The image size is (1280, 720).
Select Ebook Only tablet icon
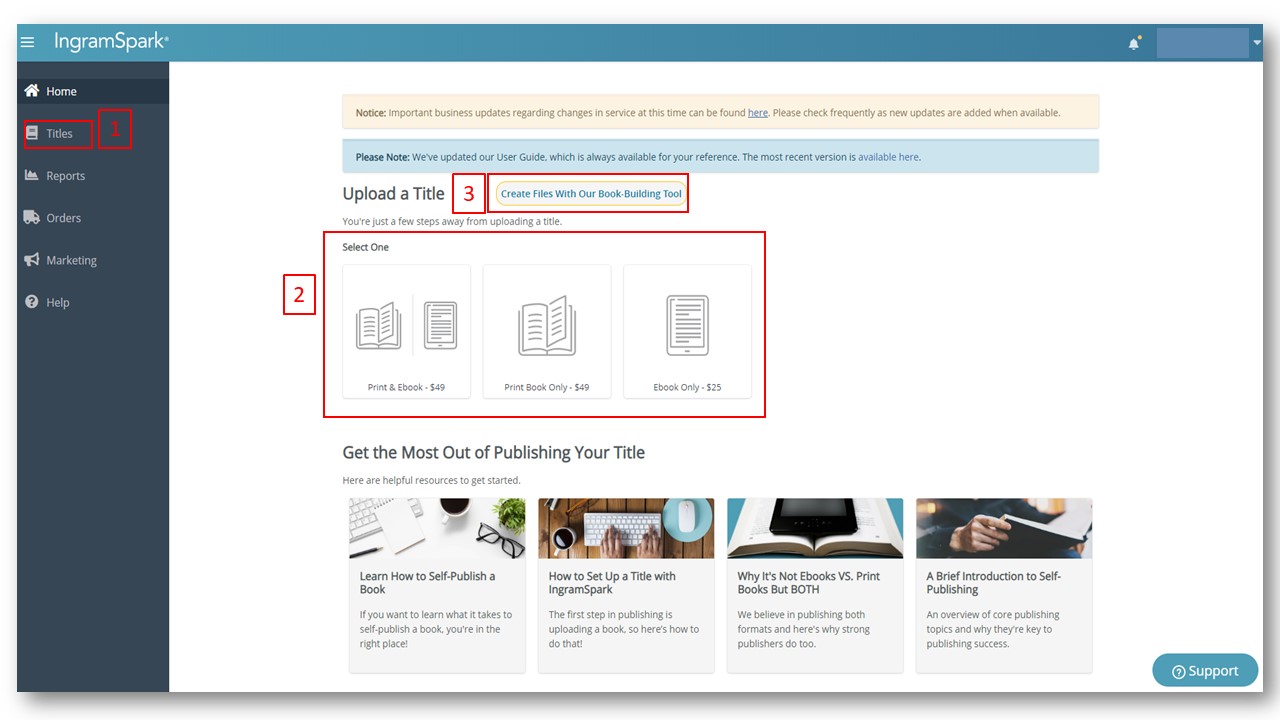(x=687, y=326)
